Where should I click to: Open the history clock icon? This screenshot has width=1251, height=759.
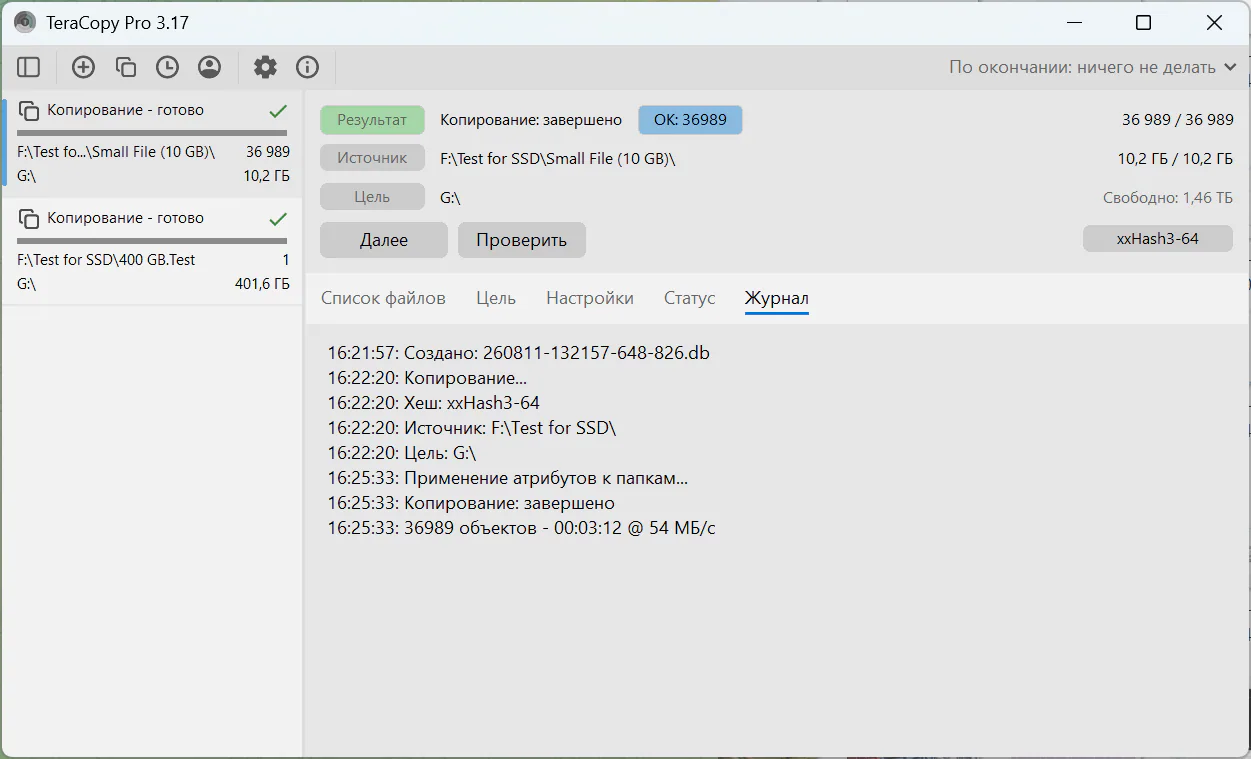click(167, 67)
